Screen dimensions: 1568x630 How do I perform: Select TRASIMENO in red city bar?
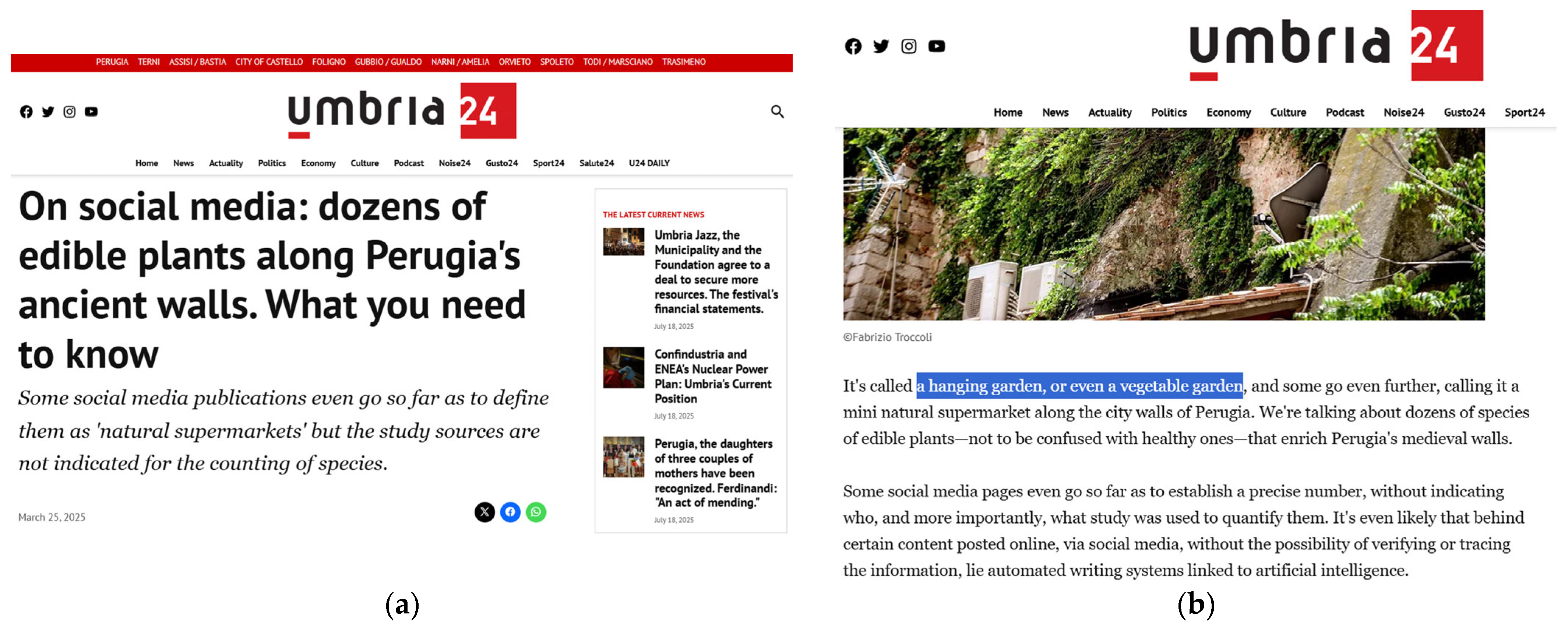tap(684, 62)
